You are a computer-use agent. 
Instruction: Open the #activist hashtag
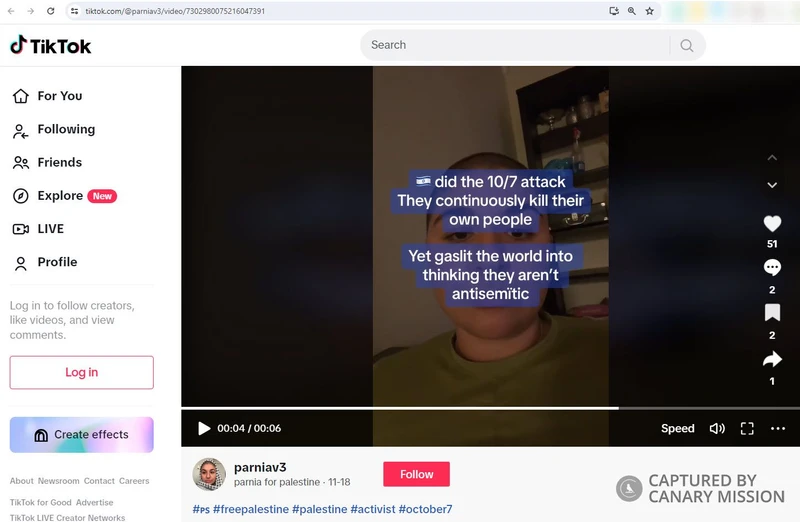click(372, 509)
